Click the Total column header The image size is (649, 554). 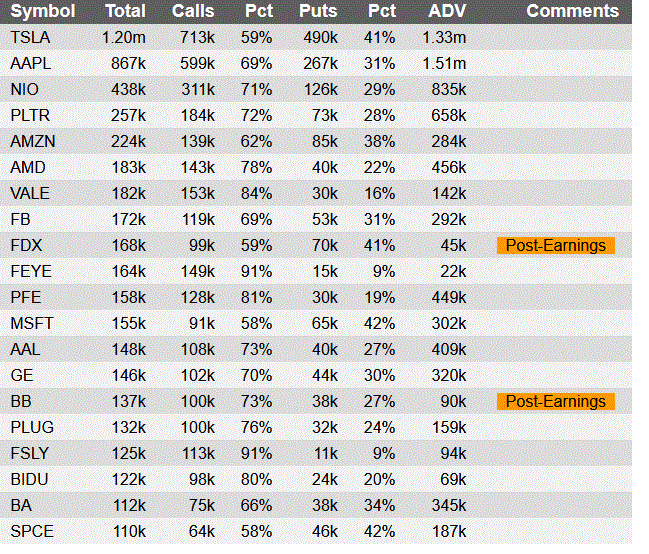(x=125, y=11)
